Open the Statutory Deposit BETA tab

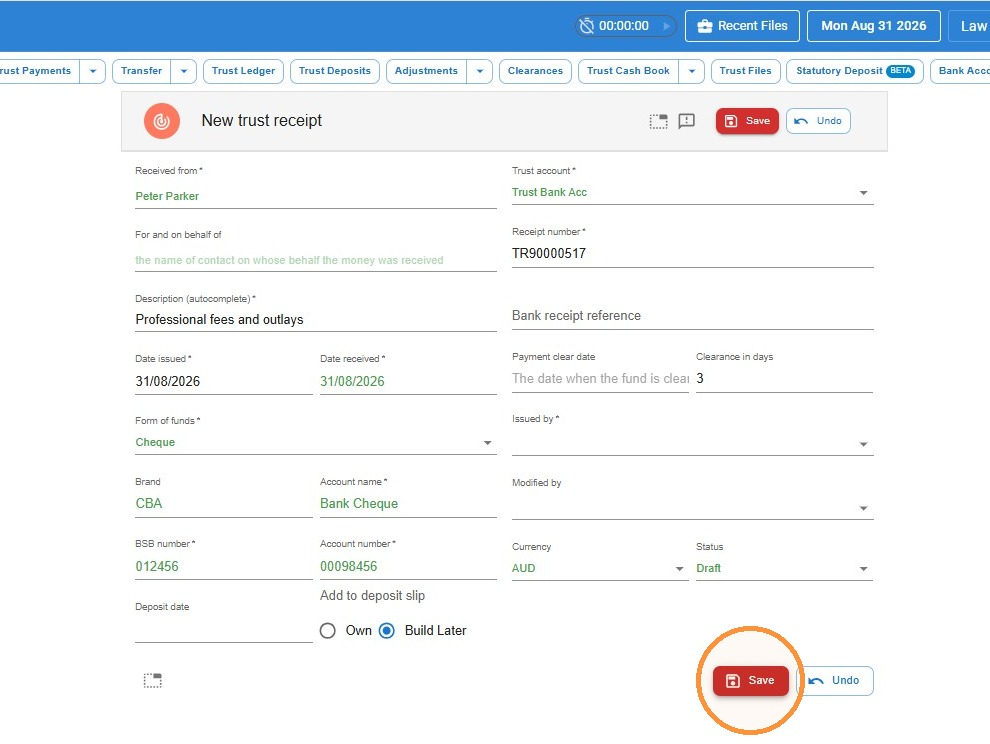pos(855,71)
